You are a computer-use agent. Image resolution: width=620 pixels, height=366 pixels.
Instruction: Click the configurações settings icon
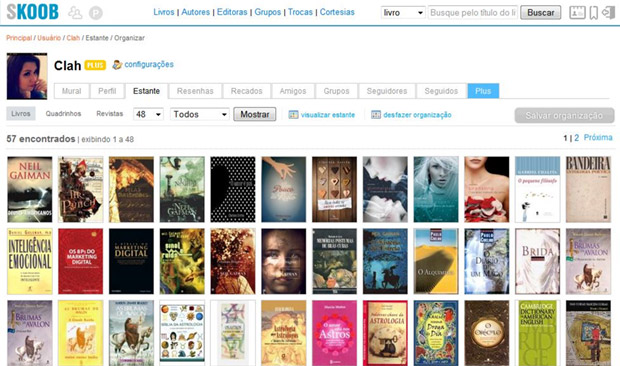coord(117,65)
